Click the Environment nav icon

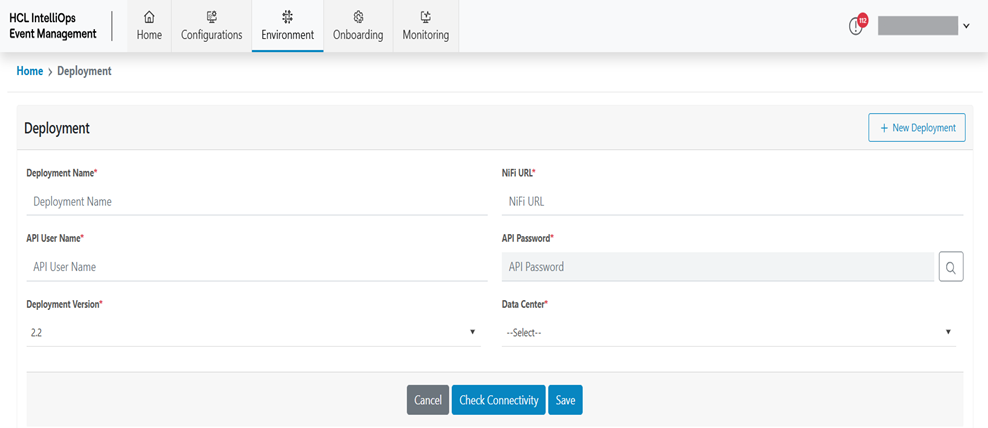[x=288, y=17]
